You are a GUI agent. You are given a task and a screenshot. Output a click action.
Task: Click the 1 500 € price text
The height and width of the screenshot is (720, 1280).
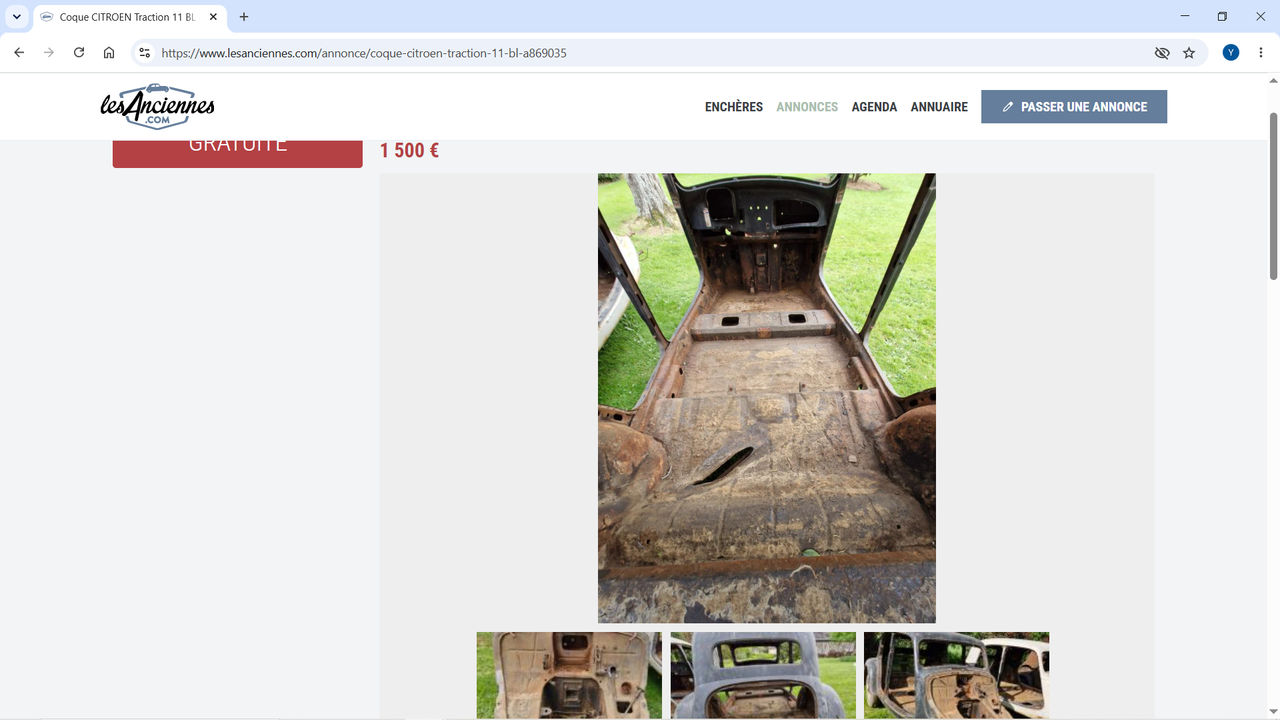(x=409, y=151)
